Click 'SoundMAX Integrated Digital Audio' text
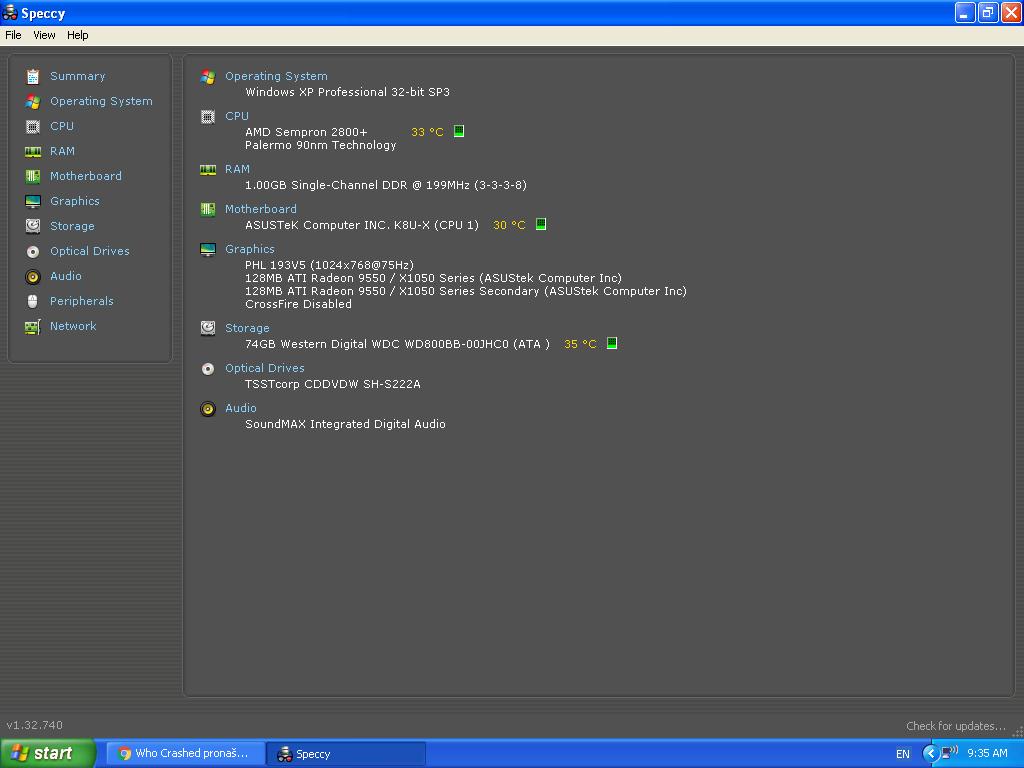 tap(345, 424)
